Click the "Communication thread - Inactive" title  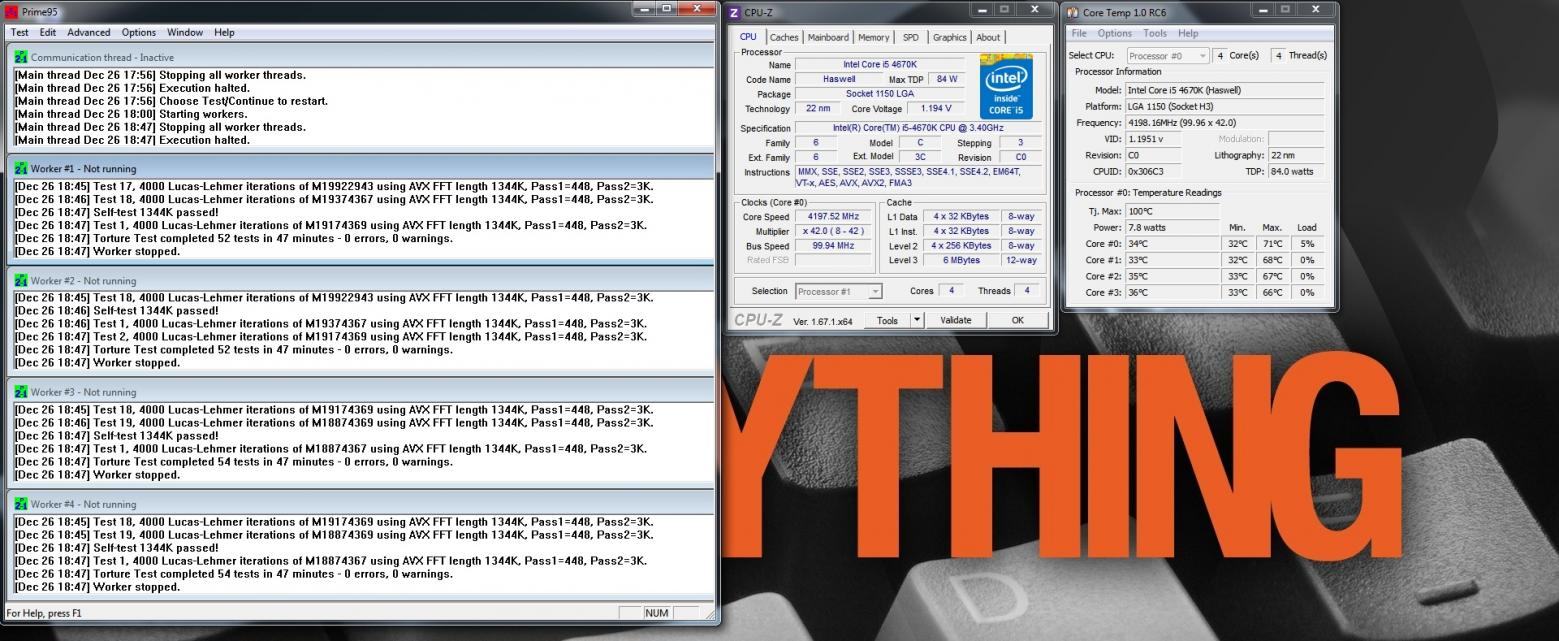[102, 57]
